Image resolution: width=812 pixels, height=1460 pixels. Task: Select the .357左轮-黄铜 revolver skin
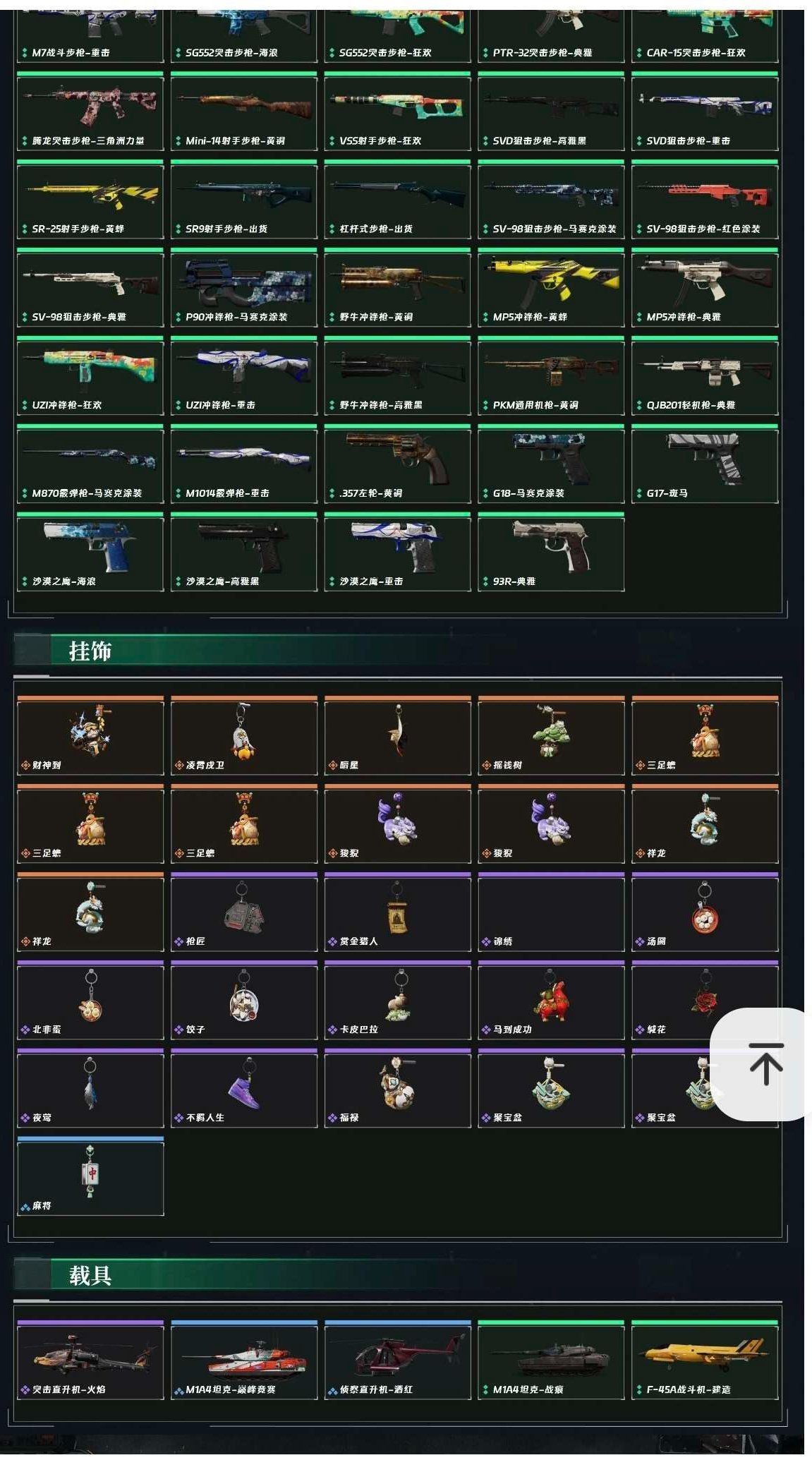tap(397, 464)
